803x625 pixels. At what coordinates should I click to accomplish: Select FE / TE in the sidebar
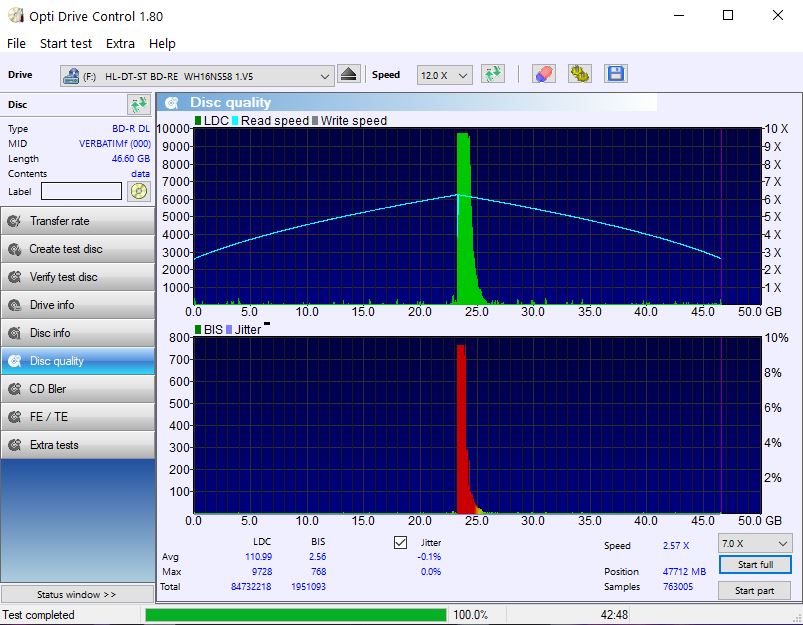(x=78, y=417)
